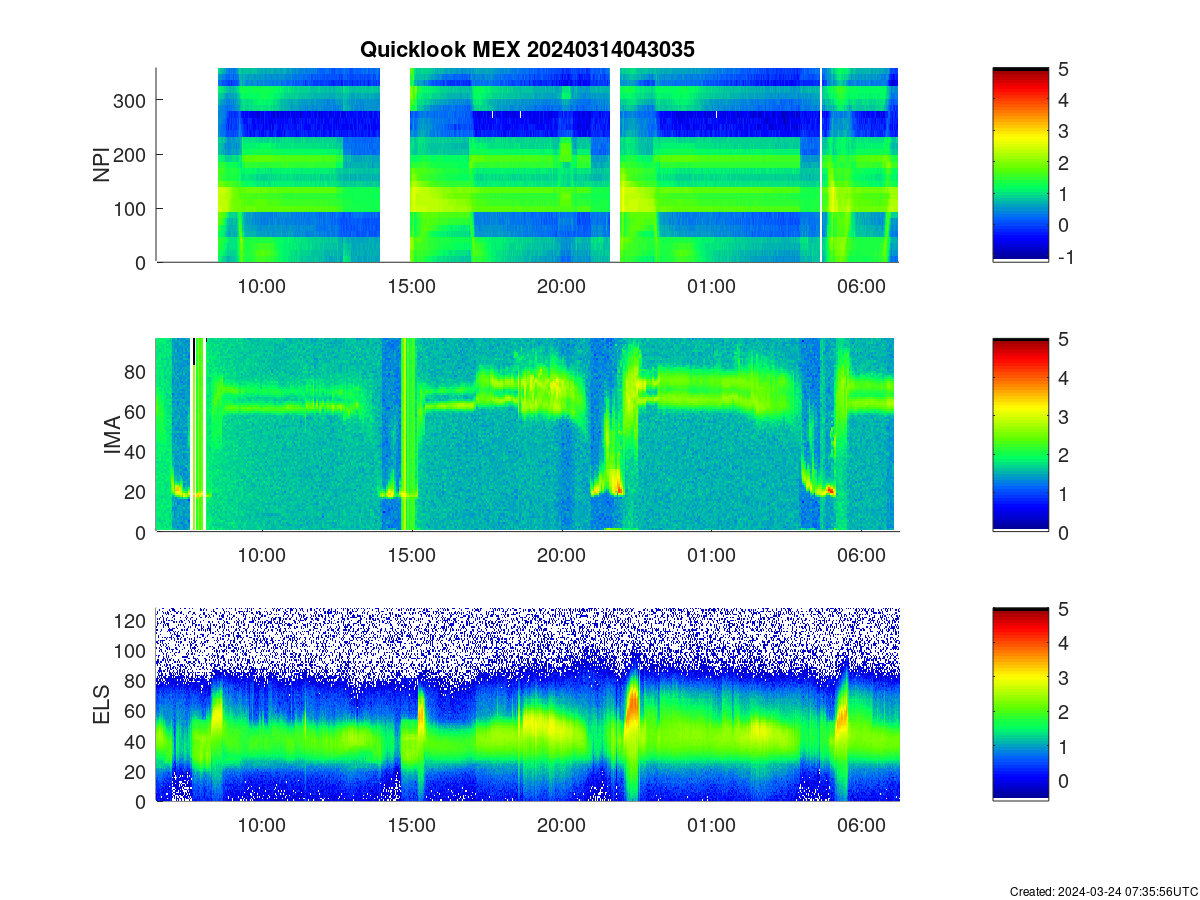This screenshot has height=900, width=1200.
Task: Click the 2 label on ELS colorbar
Action: (1064, 712)
